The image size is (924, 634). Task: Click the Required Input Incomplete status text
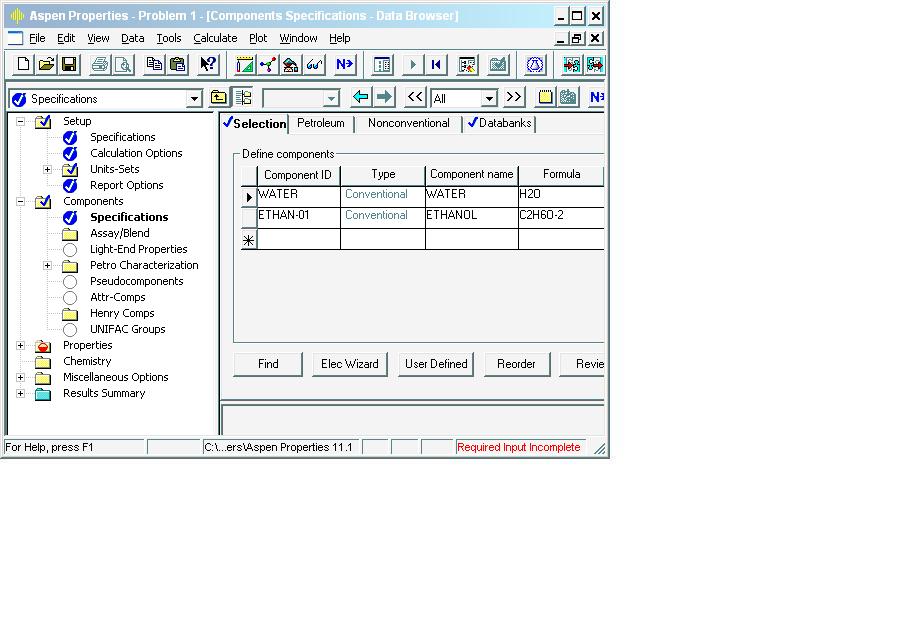point(519,447)
